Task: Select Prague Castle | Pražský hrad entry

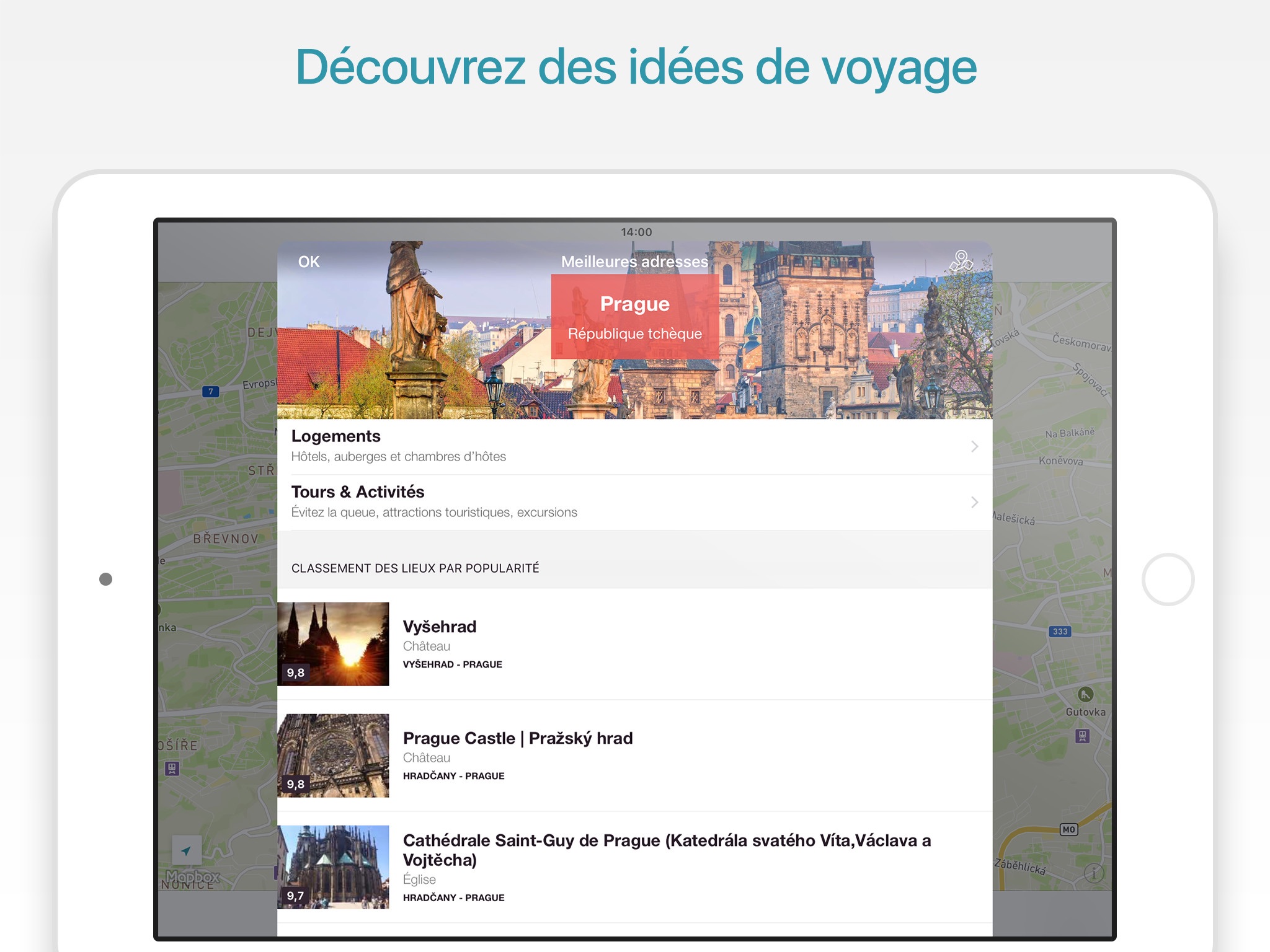Action: pos(518,738)
